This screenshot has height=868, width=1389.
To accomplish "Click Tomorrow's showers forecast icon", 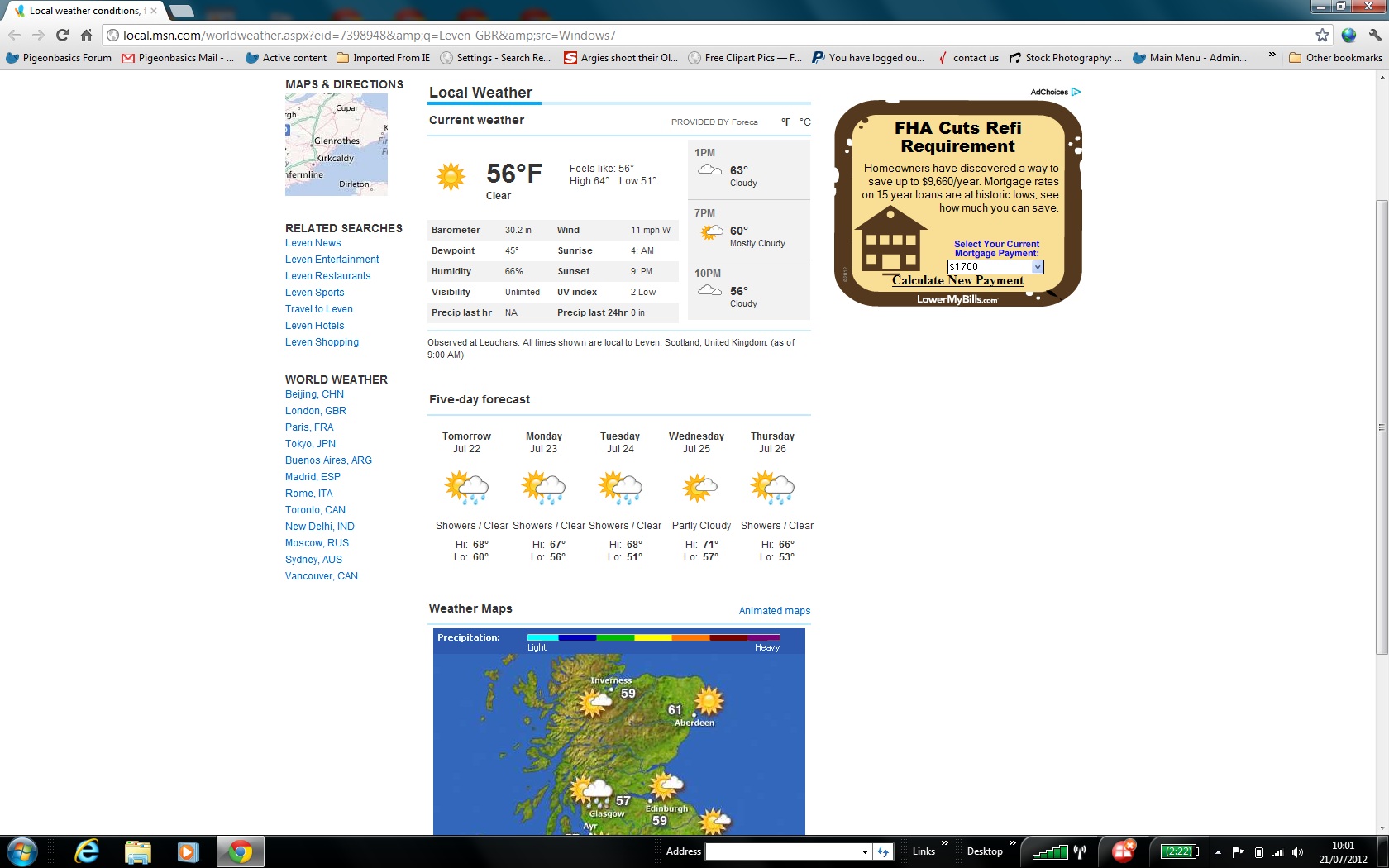I will coord(467,487).
